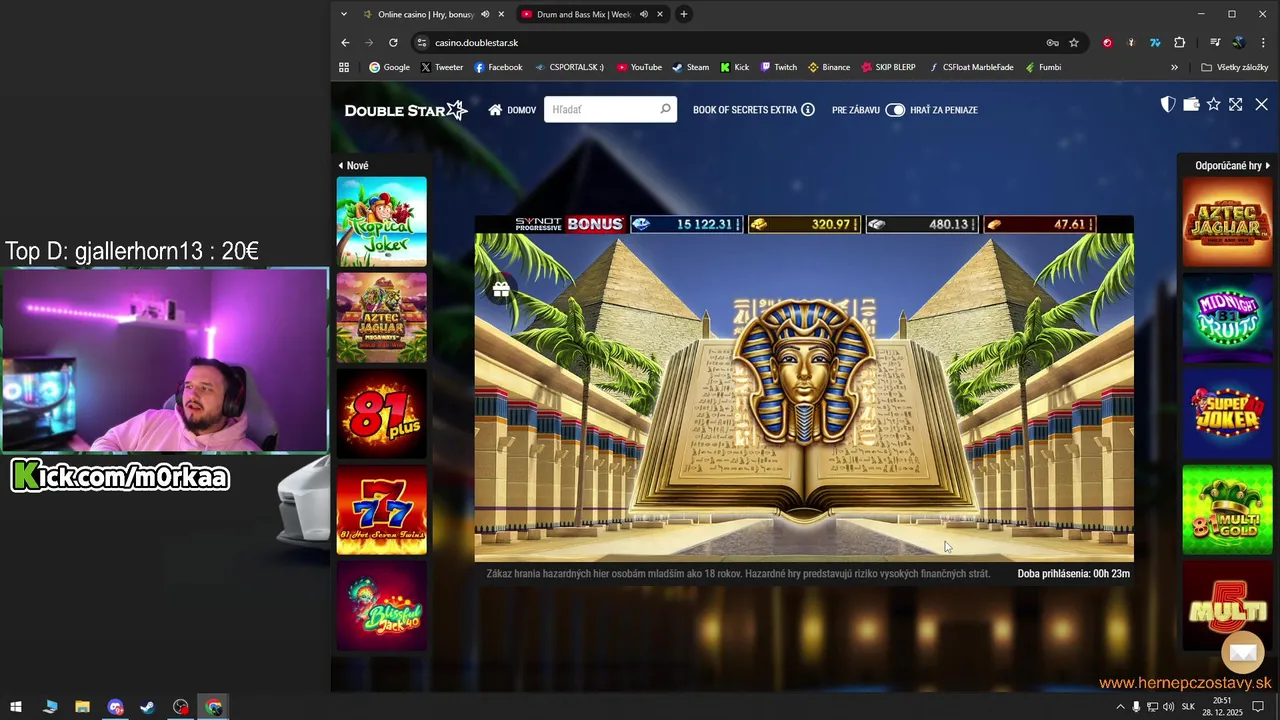Open the Twitch bookmark

point(778,67)
